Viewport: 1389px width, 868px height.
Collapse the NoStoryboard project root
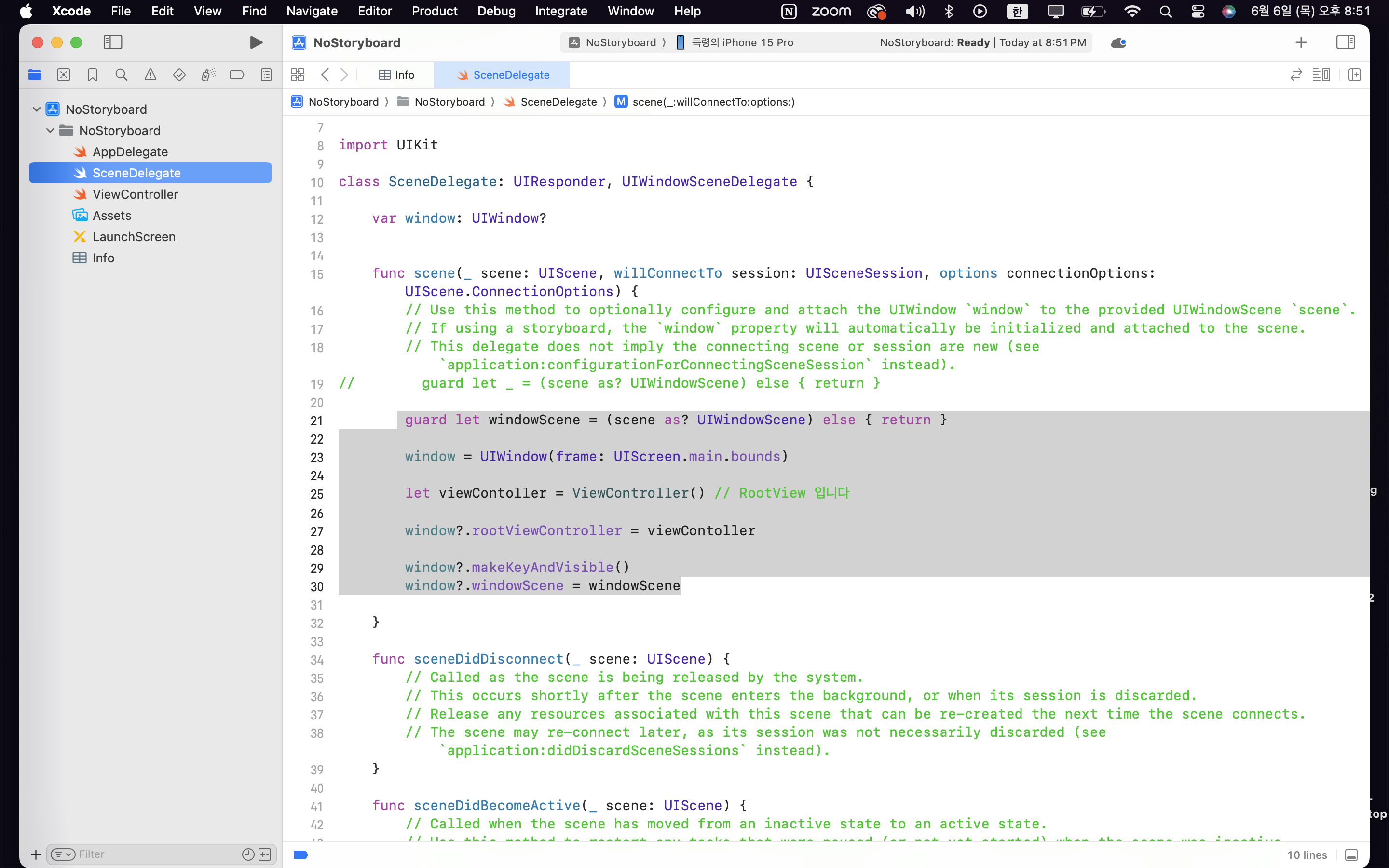[x=37, y=109]
